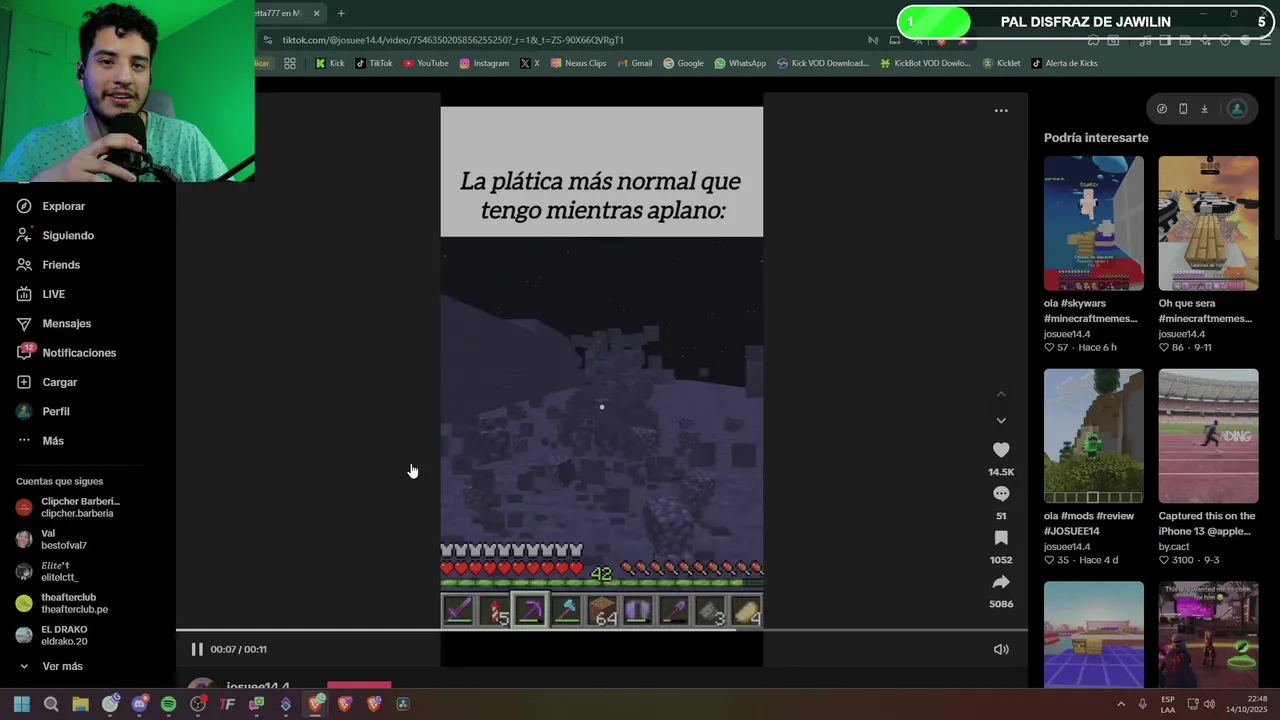The image size is (1280, 720).
Task: Open Alerta de Kicks bookmark
Action: click(1063, 63)
